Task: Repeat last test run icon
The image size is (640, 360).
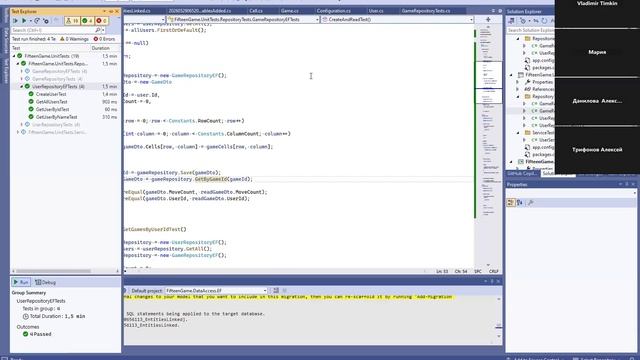Action: 37,20
